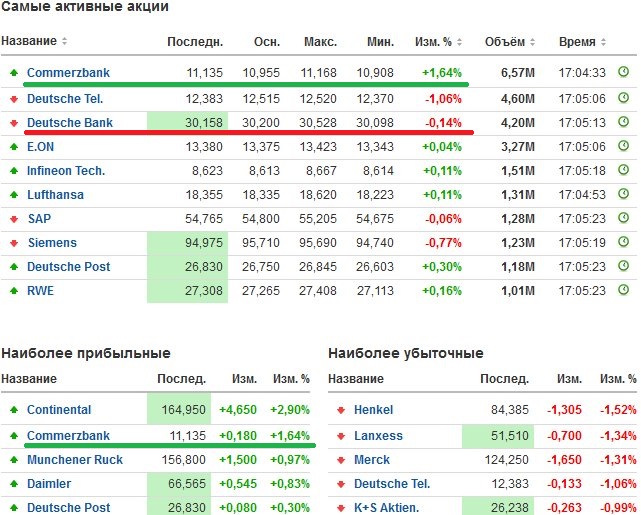Open the RWE stock link
The height and width of the screenshot is (515, 641).
pyautogui.click(x=40, y=291)
